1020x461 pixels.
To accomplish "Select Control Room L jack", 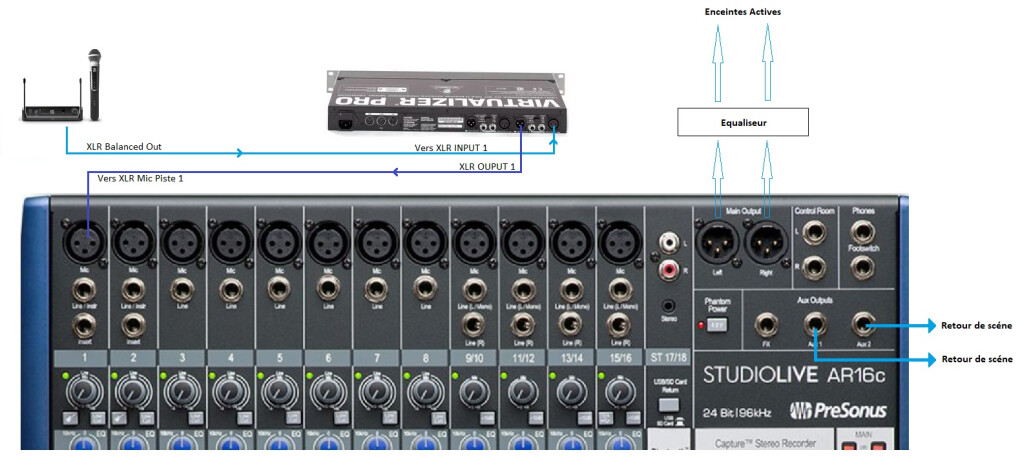I will [x=814, y=232].
